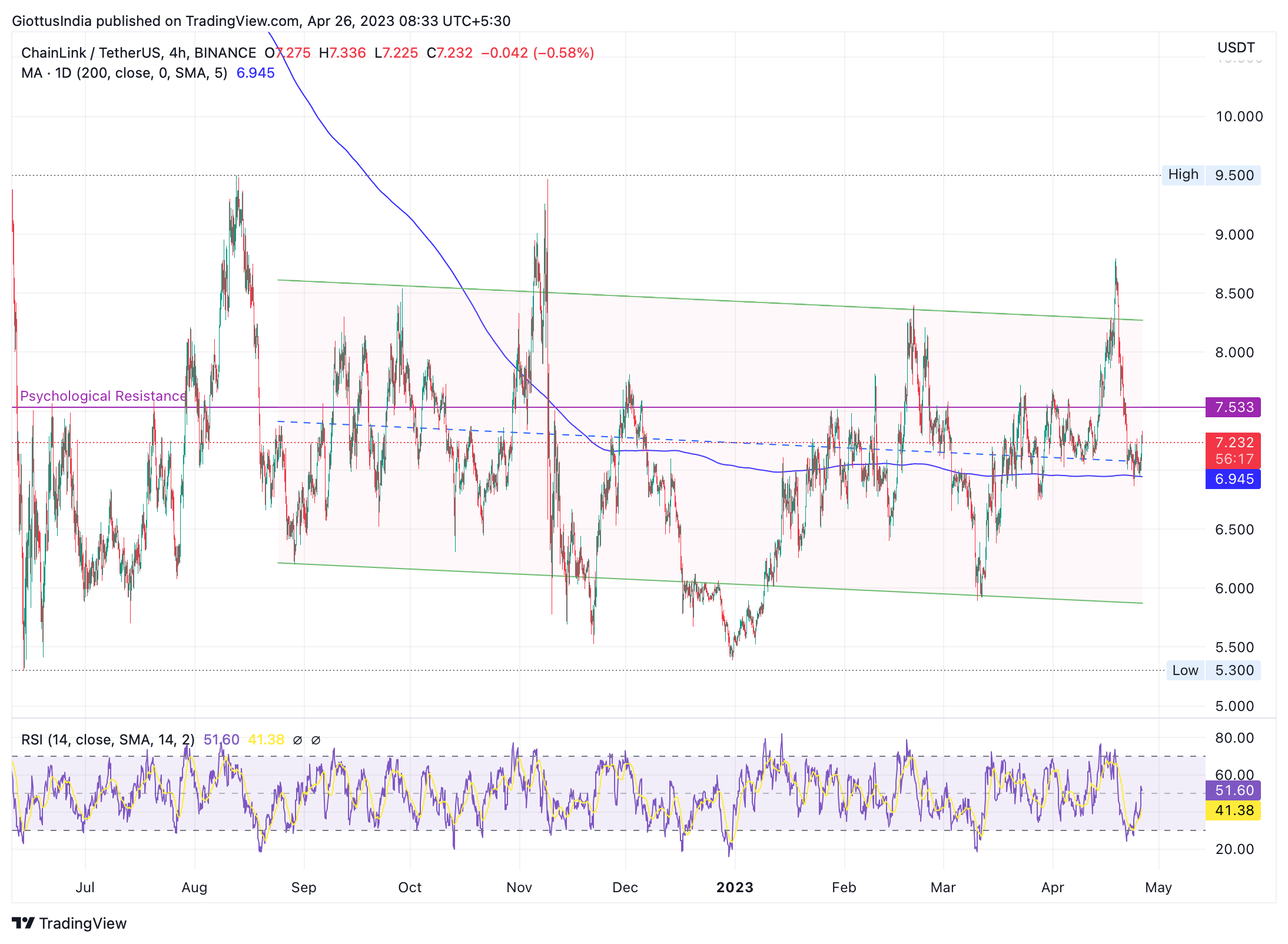Click the Low 5.300 price marker
The height and width of the screenshot is (944, 1288).
pyautogui.click(x=1214, y=670)
